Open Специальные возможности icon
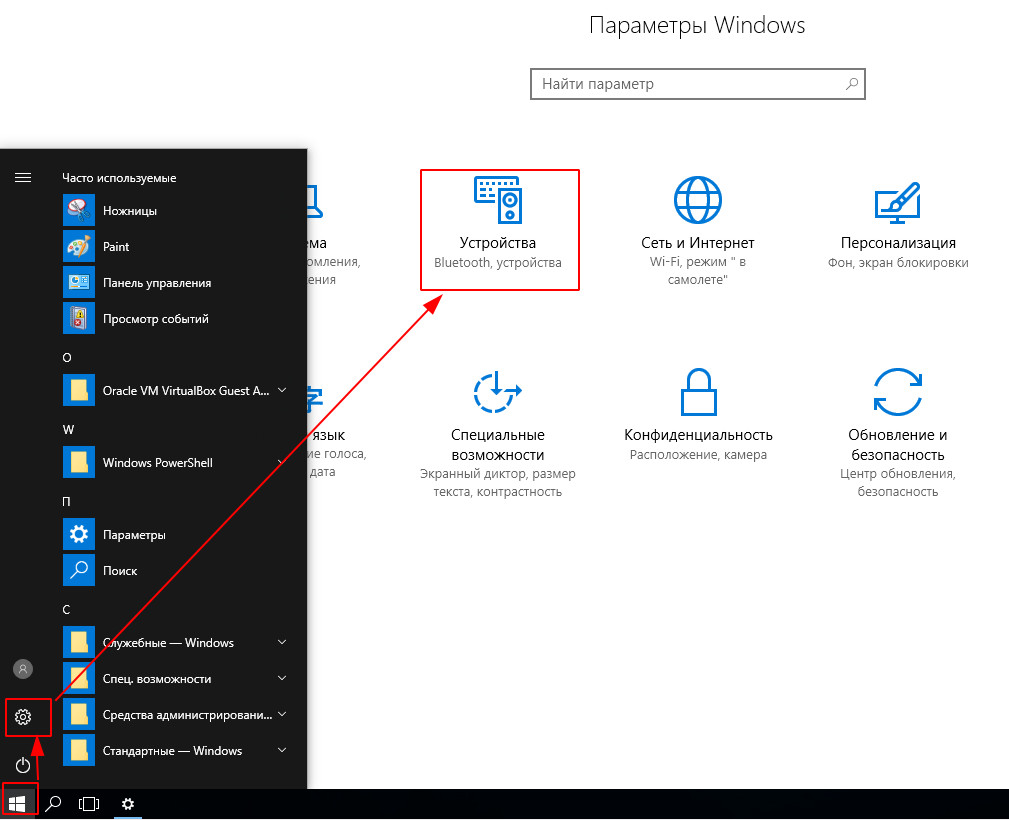Viewport: 1009px width, 820px height. [x=497, y=391]
